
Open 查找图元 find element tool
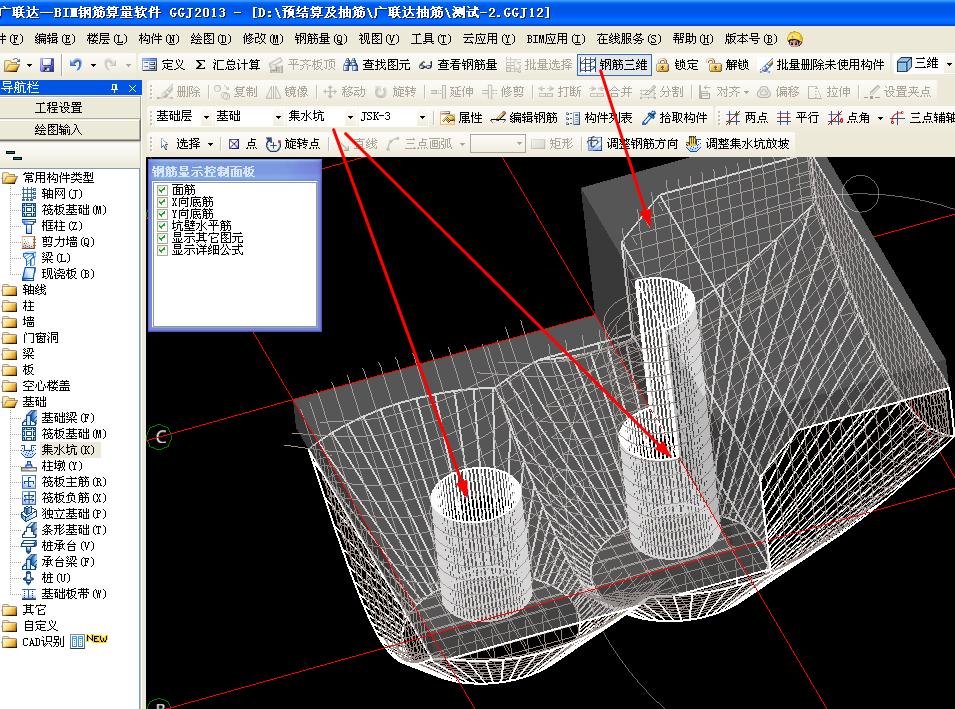coord(376,65)
